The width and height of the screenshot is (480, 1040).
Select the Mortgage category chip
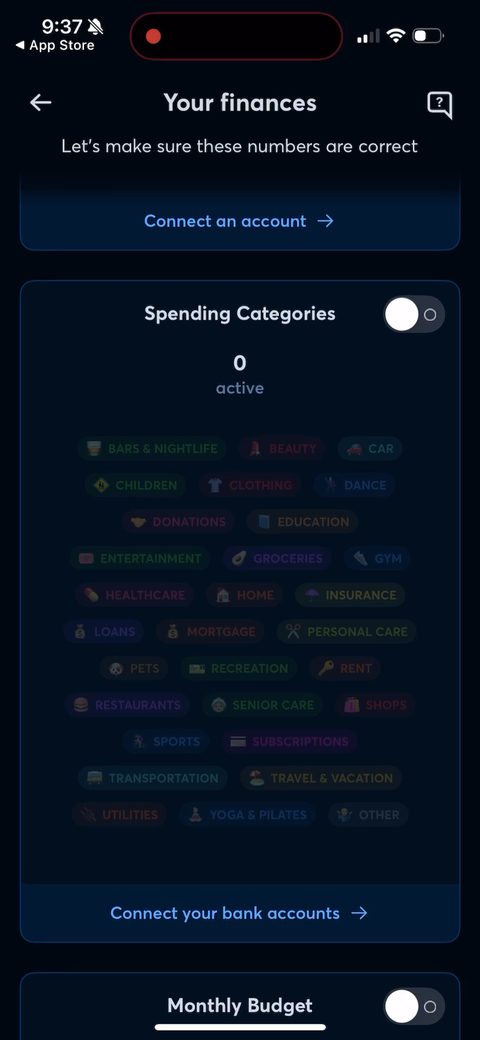pyautogui.click(x=210, y=632)
